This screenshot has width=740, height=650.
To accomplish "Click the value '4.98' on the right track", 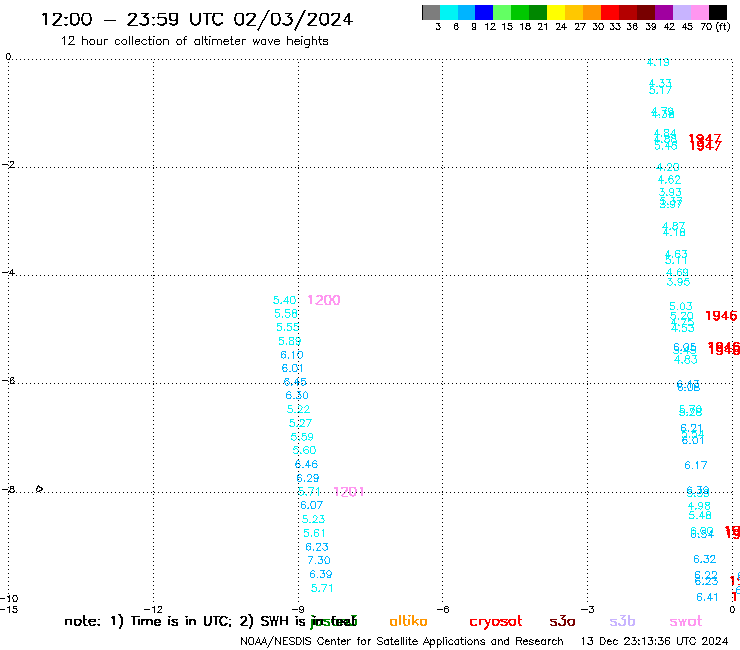I will pyautogui.click(x=699, y=506).
